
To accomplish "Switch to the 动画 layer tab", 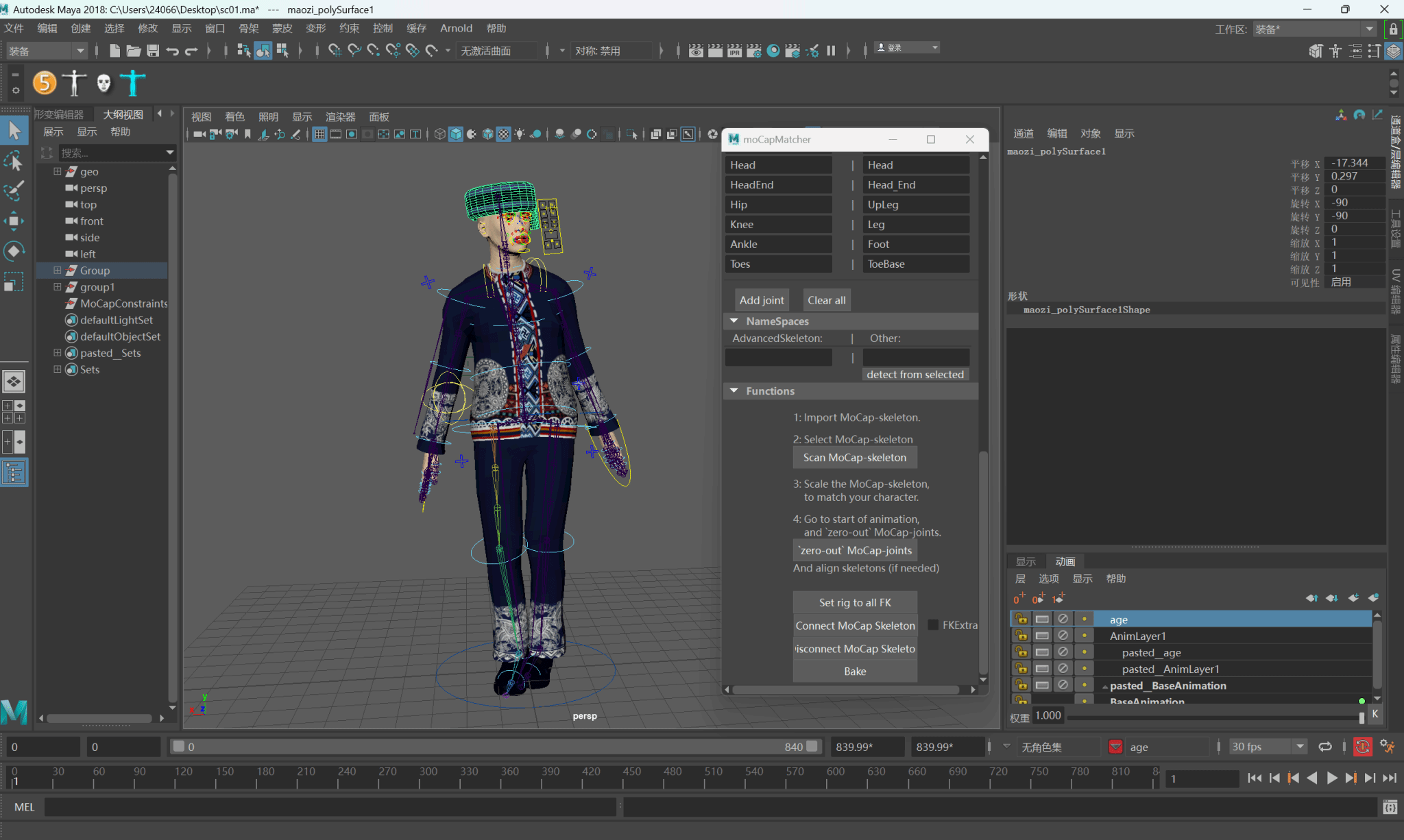I will point(1065,561).
